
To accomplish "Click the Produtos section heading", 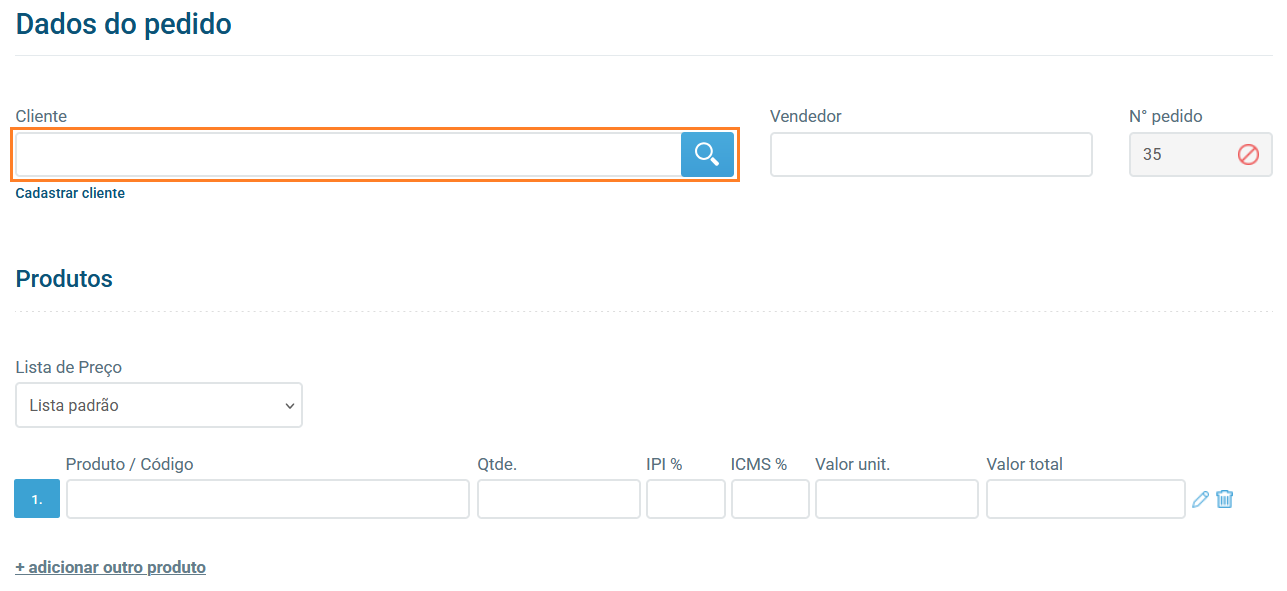I will pyautogui.click(x=64, y=279).
